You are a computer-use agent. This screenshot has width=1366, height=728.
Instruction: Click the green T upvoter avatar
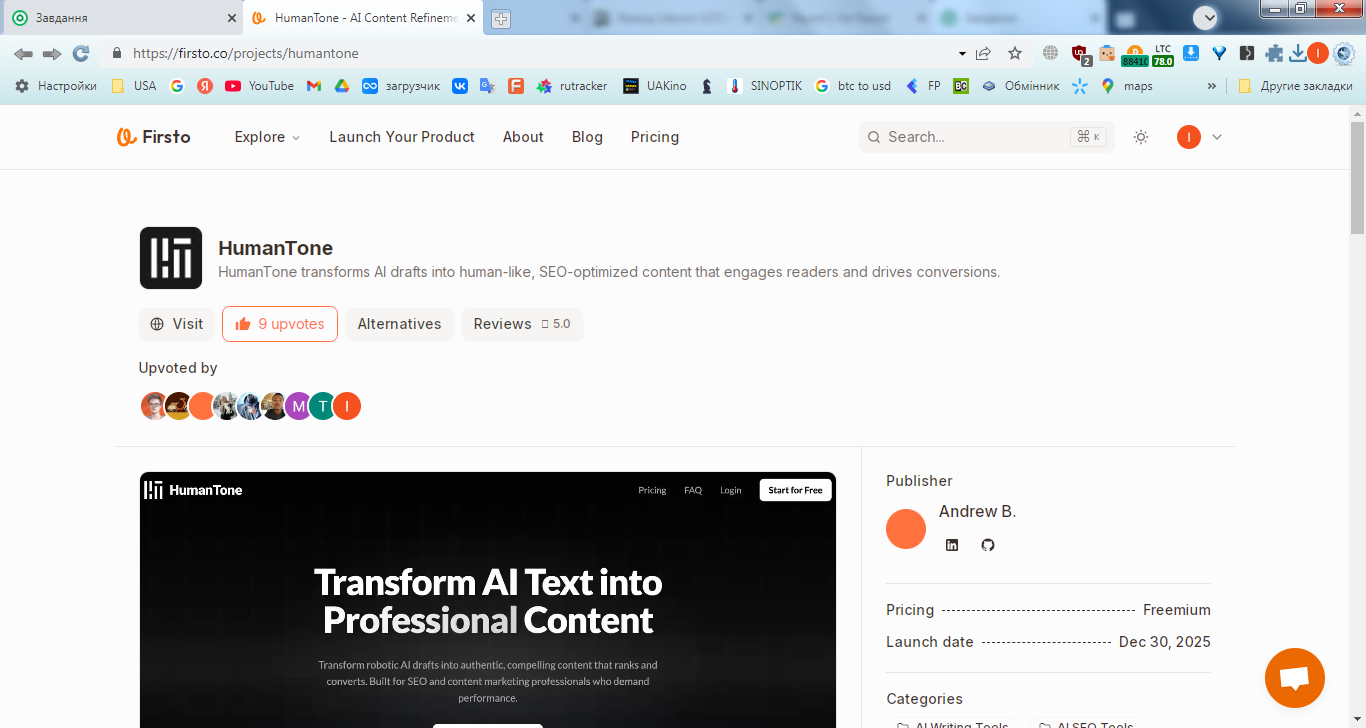point(322,406)
